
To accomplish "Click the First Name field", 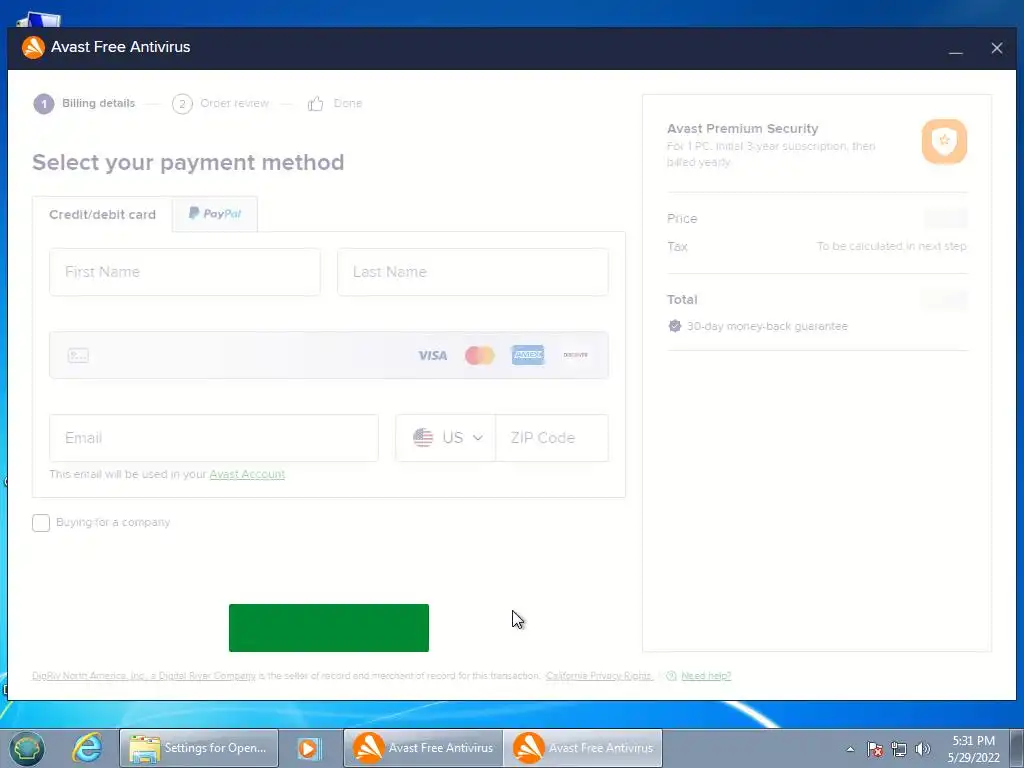I will pos(185,272).
